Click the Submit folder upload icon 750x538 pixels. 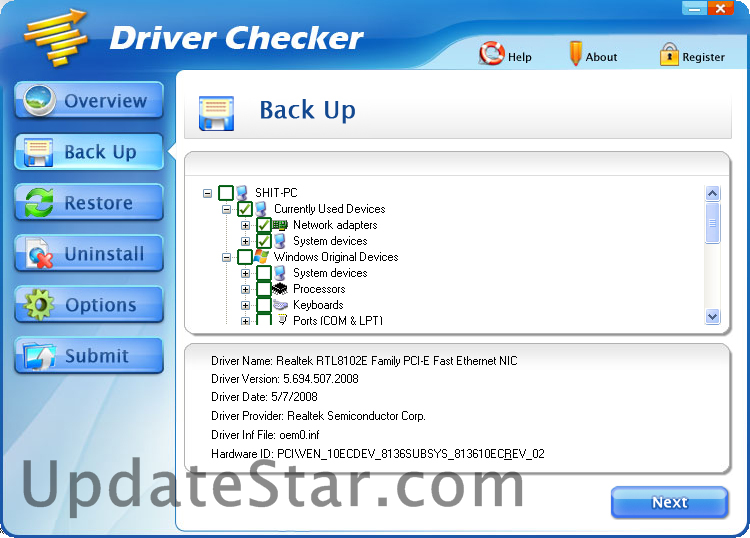point(39,356)
